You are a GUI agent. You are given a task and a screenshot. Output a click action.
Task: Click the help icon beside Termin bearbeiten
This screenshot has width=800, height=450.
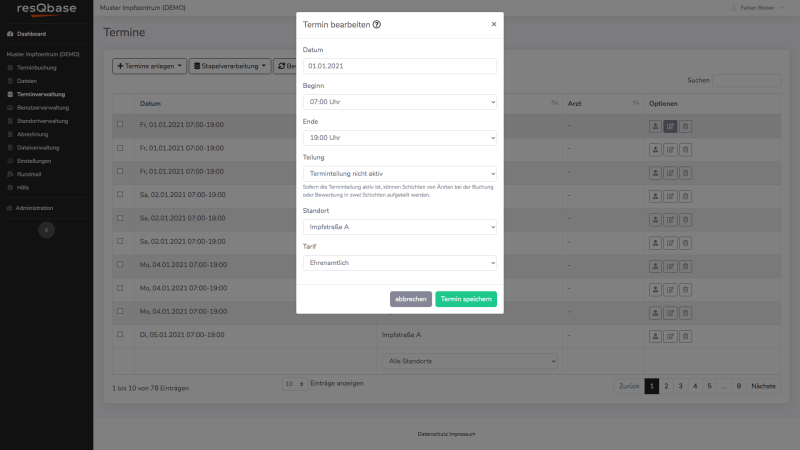point(377,24)
